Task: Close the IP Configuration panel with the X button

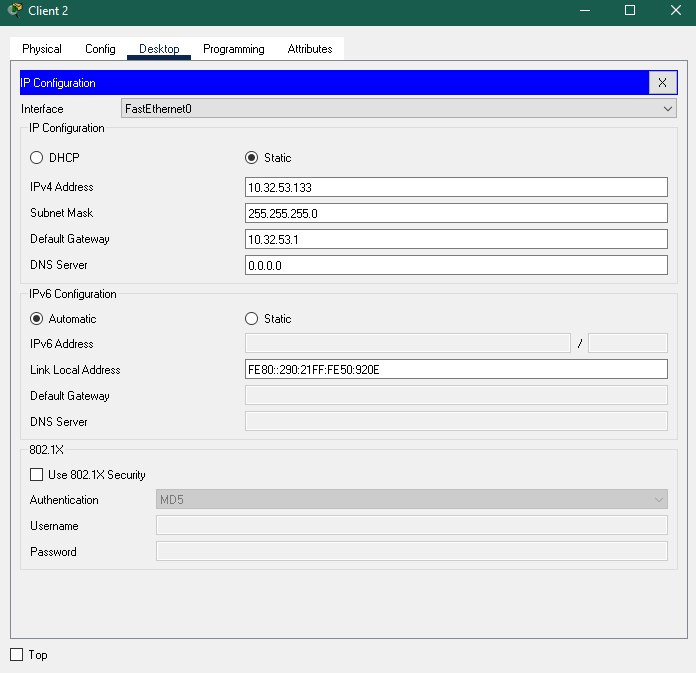Action: click(x=662, y=83)
